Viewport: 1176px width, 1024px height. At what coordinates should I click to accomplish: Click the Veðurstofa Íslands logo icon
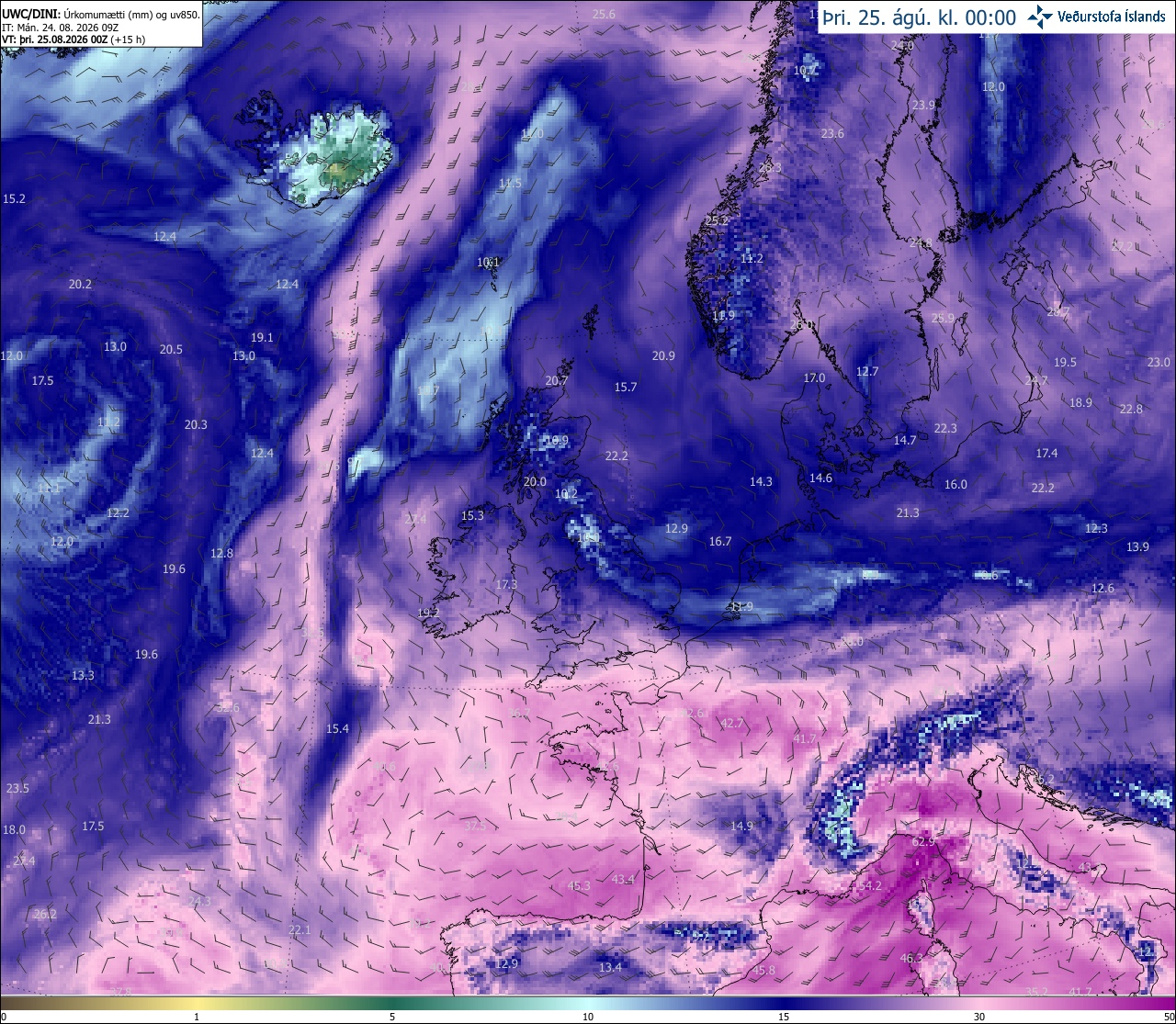(x=1040, y=17)
